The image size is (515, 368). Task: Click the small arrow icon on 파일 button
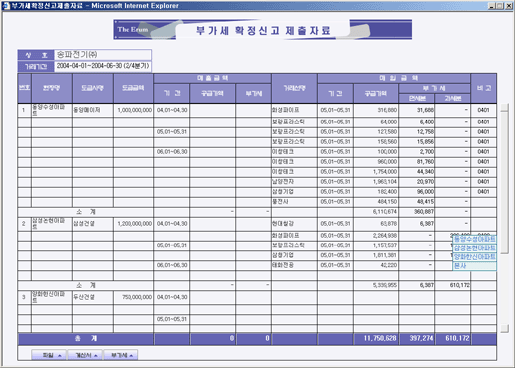point(60,356)
